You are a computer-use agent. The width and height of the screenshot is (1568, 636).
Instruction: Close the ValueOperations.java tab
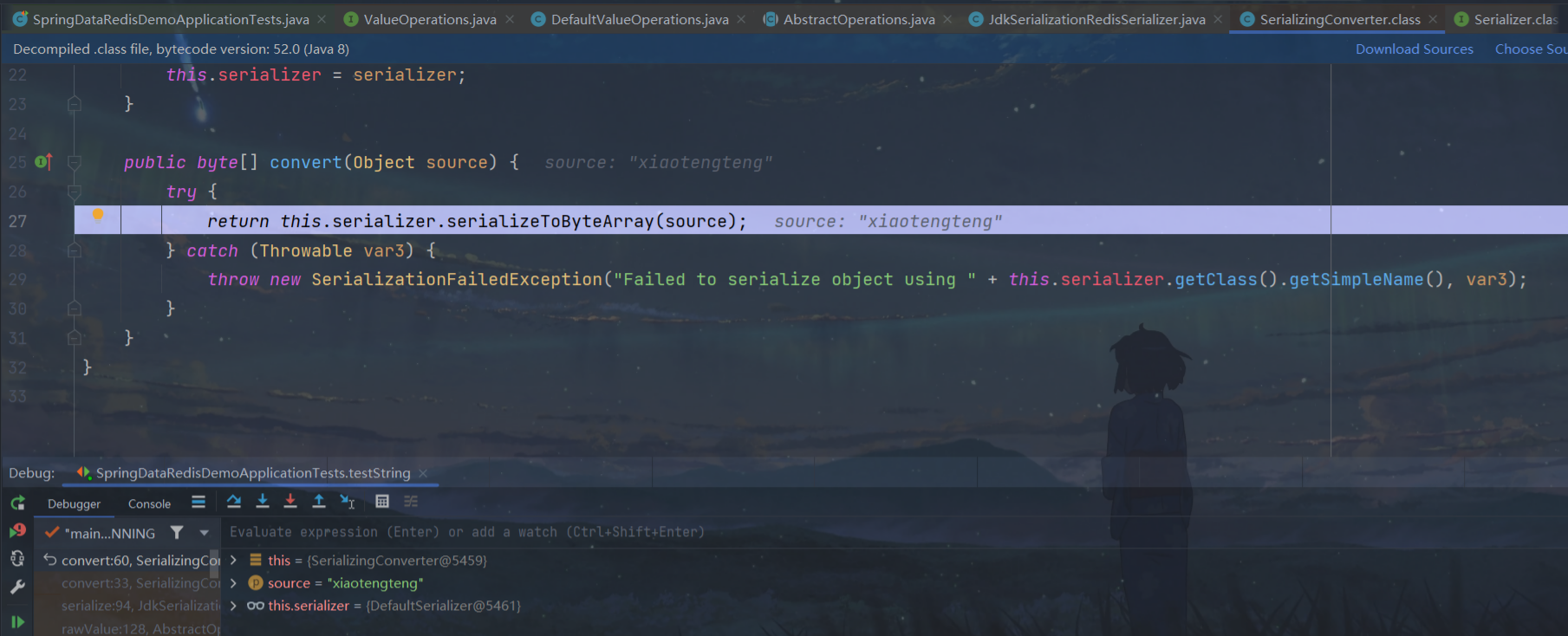[510, 19]
